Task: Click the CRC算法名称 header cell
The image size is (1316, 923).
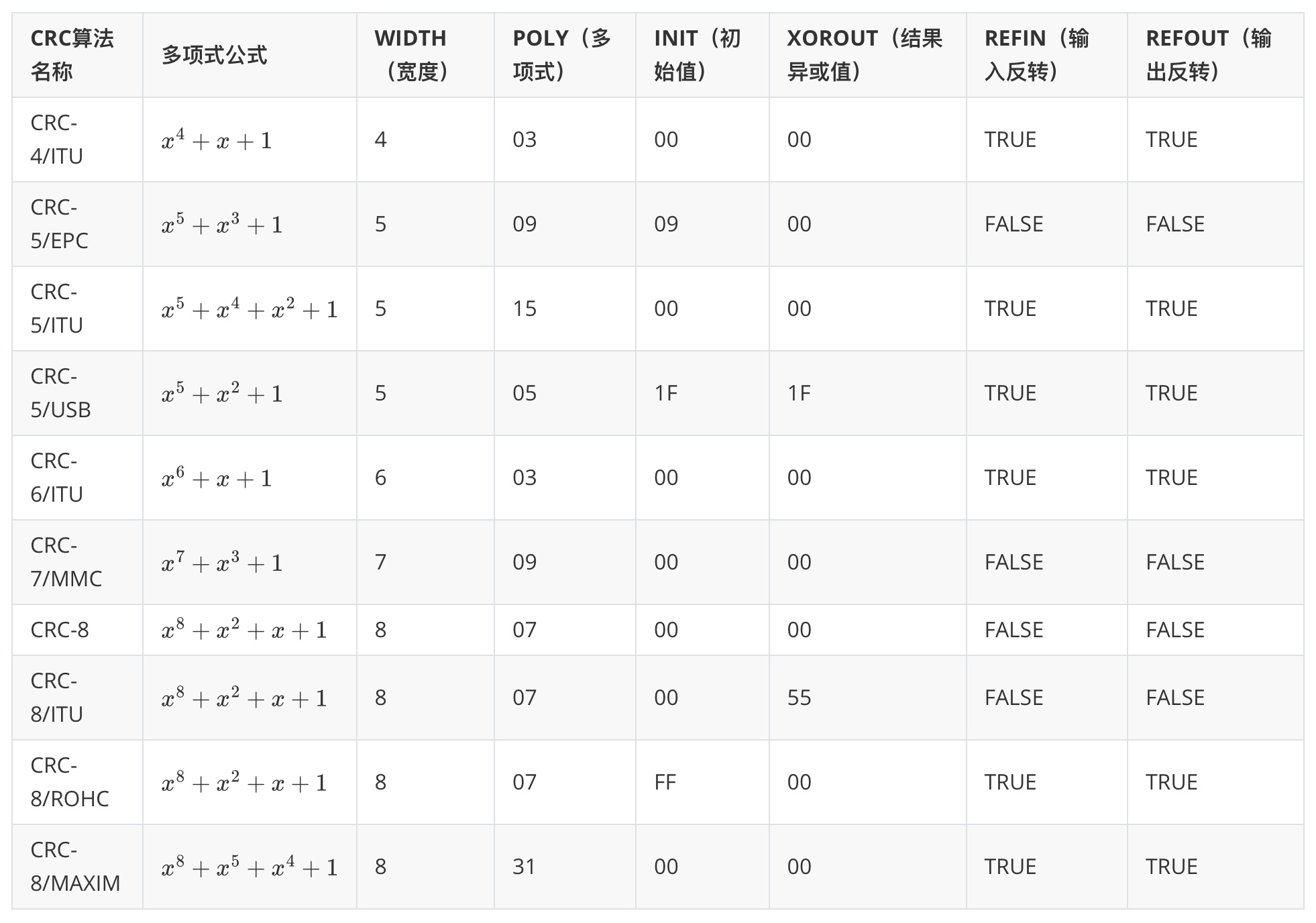Action: (x=72, y=55)
